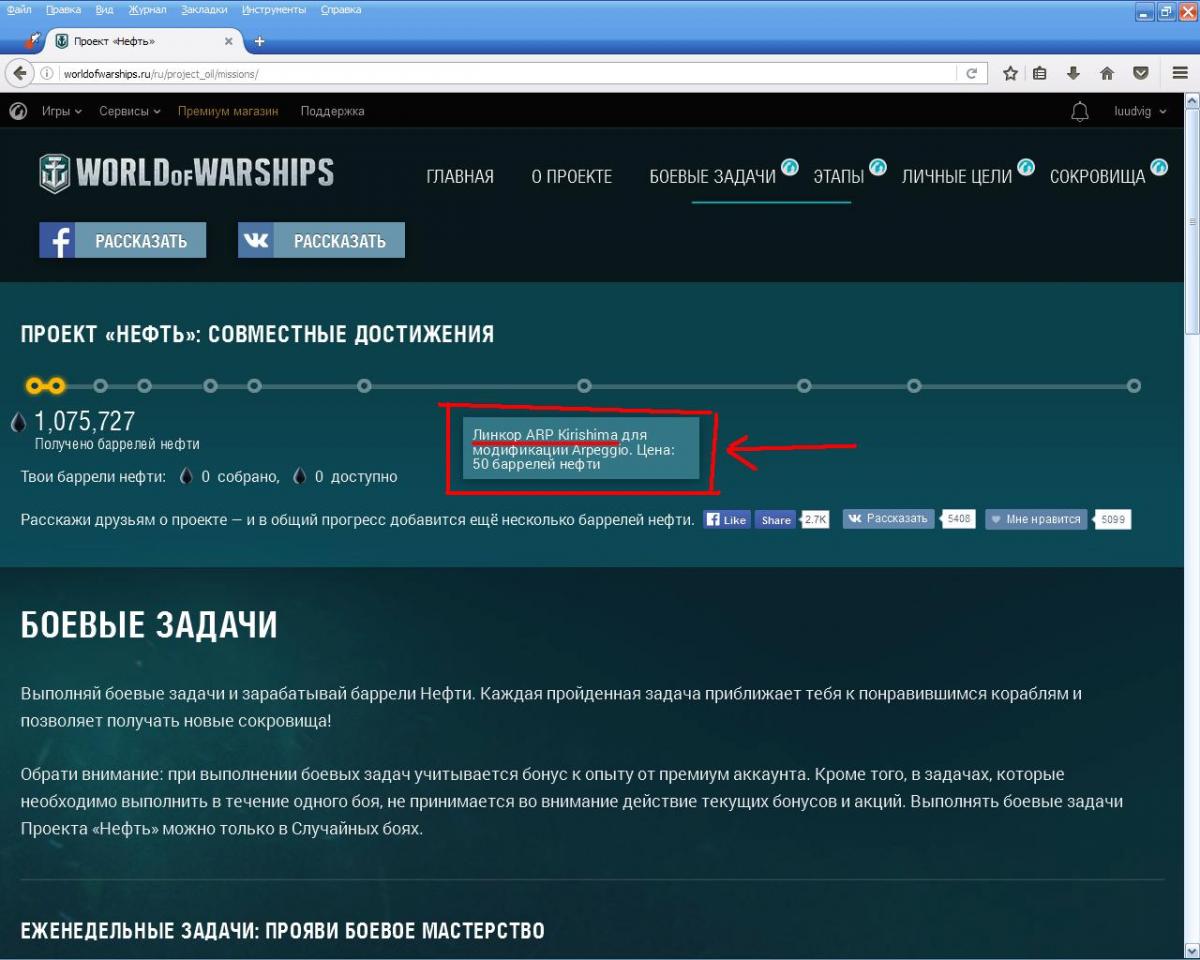Viewport: 1200px width, 960px height.
Task: Click the pinned rocket tab icon
Action: tap(32, 41)
